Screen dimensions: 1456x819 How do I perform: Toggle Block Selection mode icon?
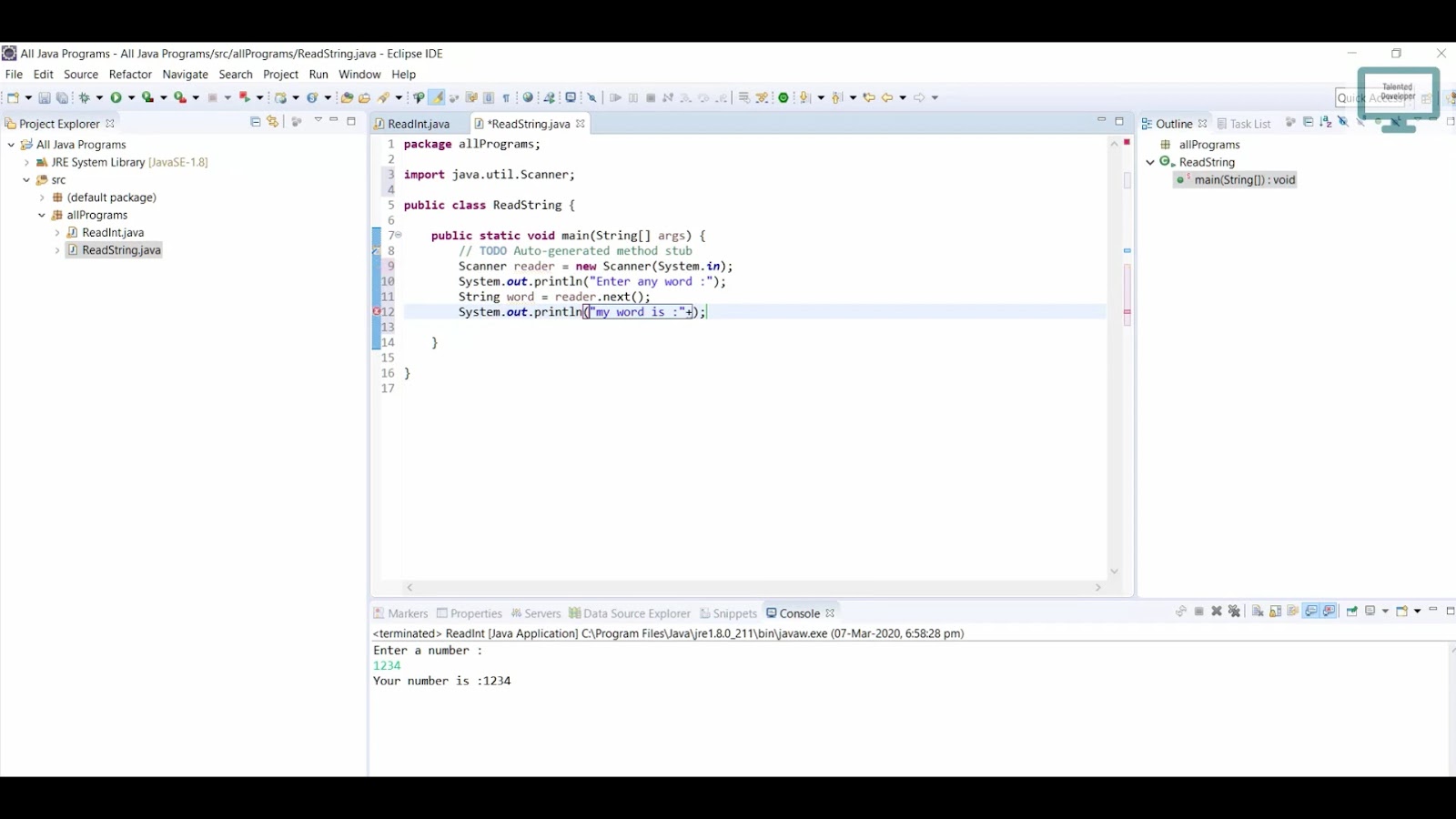(489, 97)
